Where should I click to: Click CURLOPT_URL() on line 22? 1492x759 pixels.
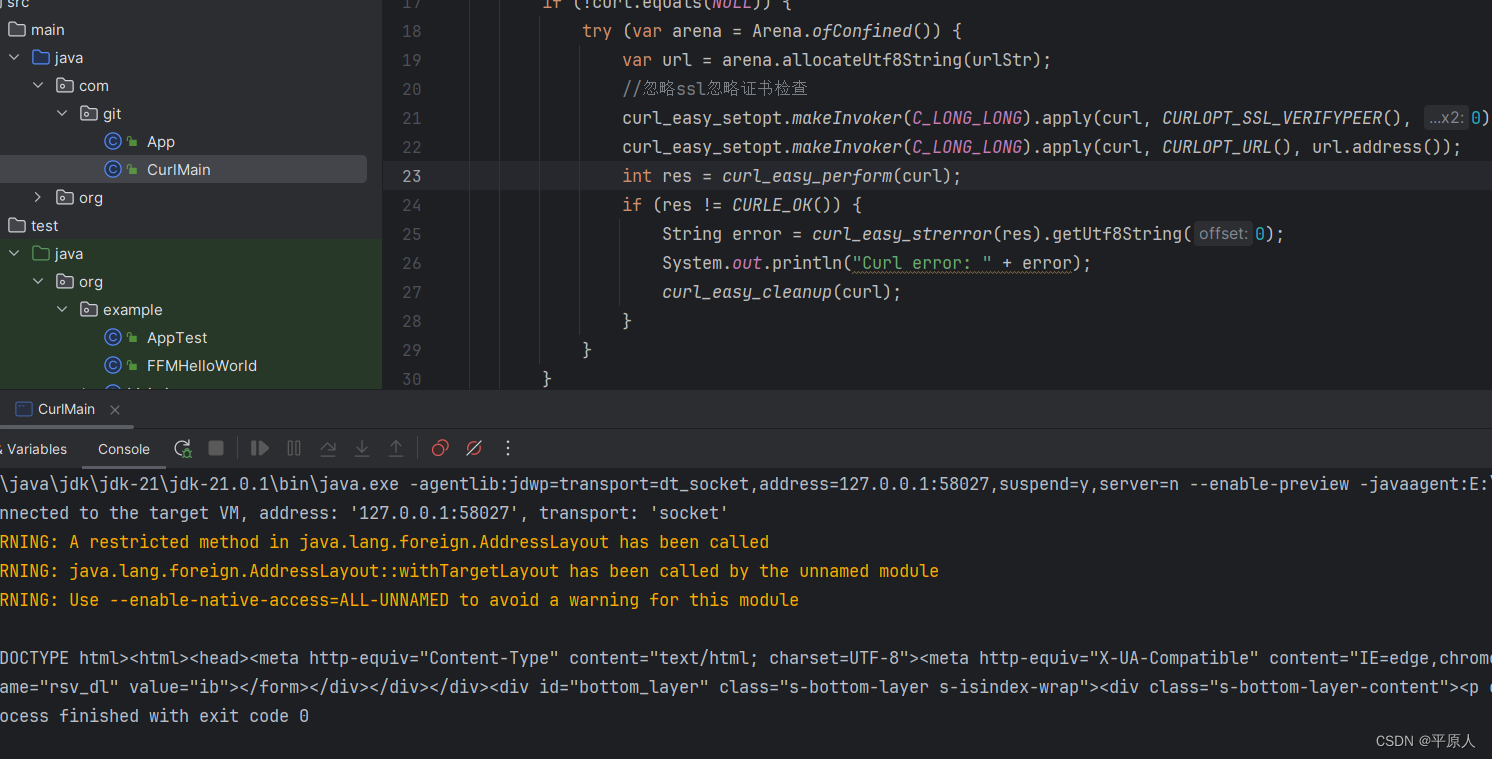1227,147
